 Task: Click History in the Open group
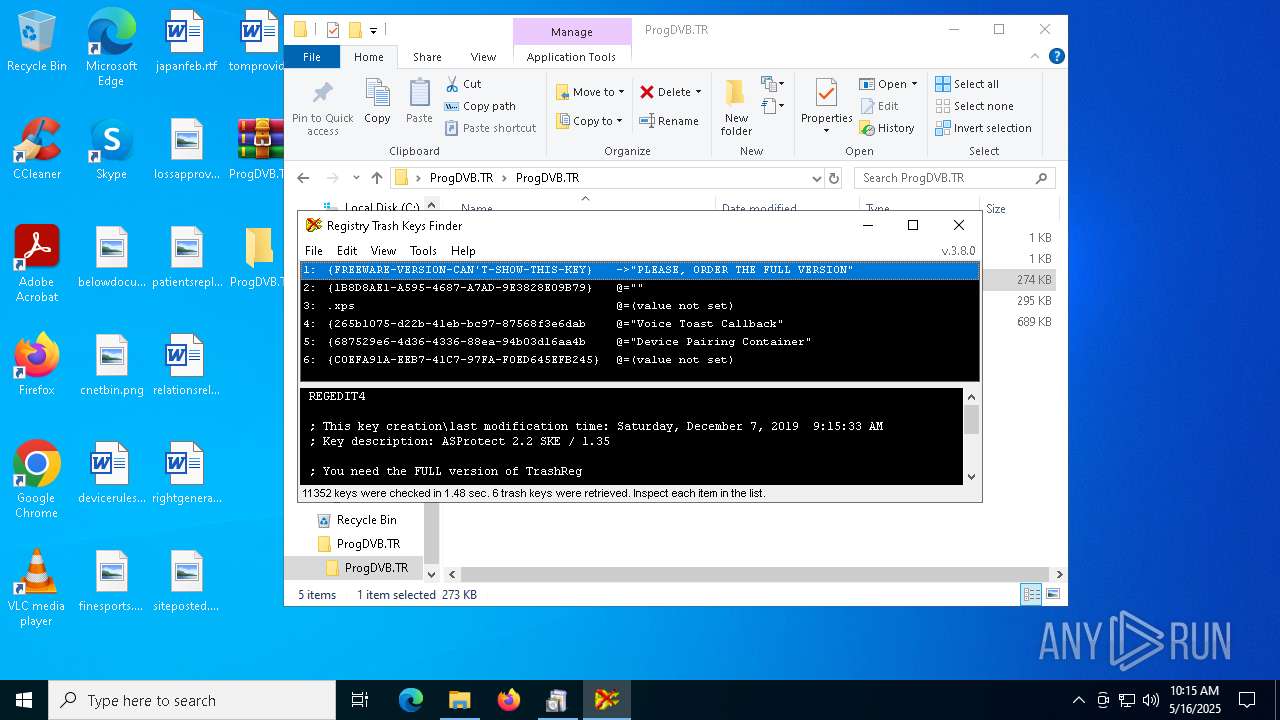tap(886, 128)
